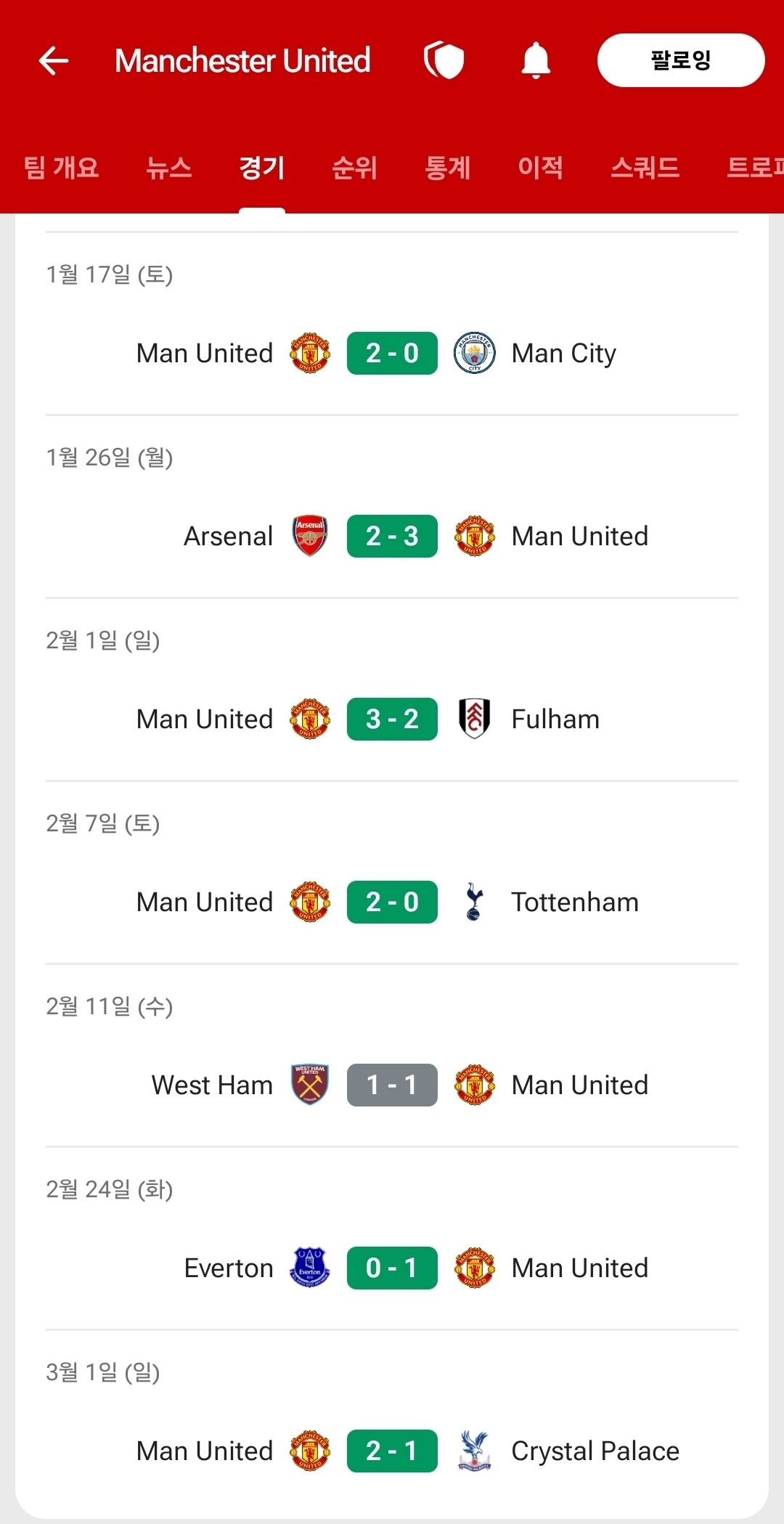Select the 통계 stats tab
784x1524 pixels.
(447, 168)
